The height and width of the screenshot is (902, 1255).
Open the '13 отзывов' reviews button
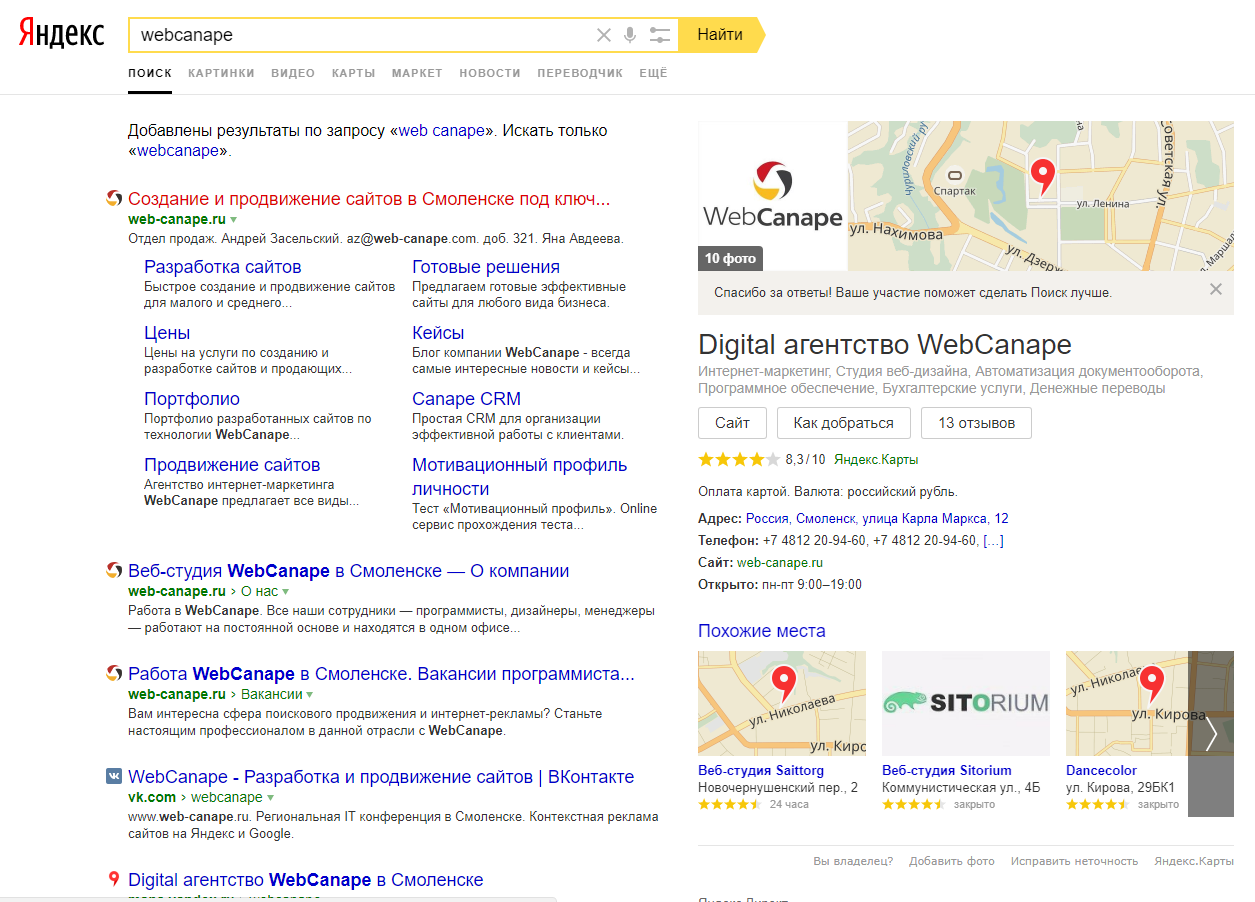pos(976,423)
